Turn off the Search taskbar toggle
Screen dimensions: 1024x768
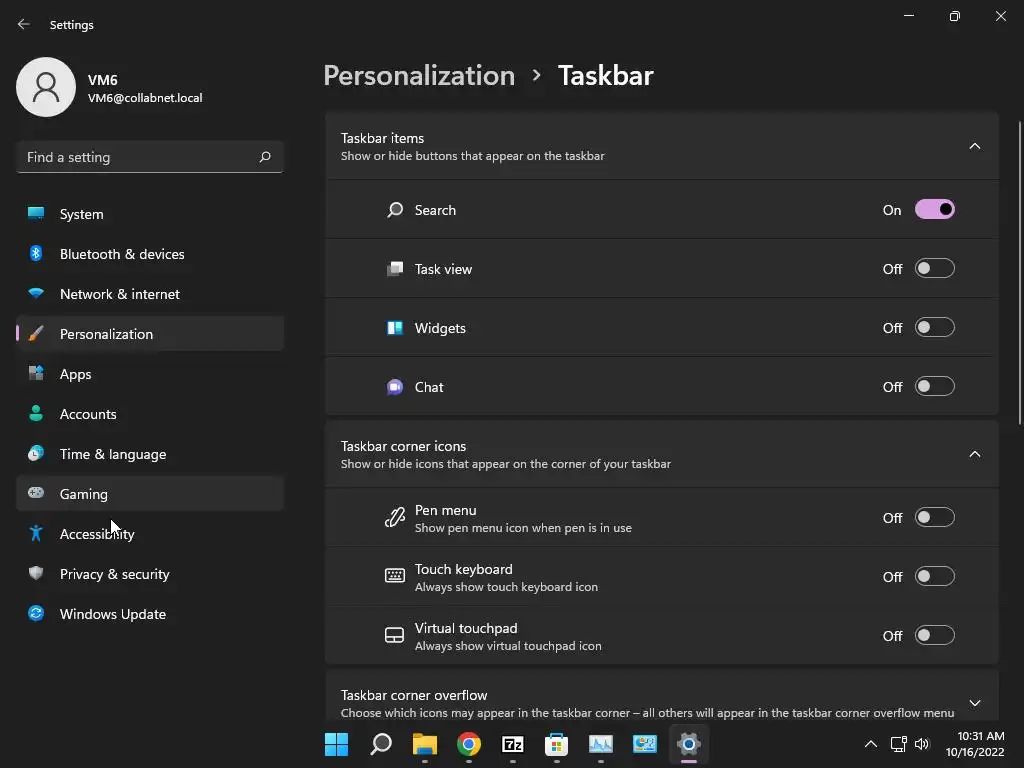[935, 210]
